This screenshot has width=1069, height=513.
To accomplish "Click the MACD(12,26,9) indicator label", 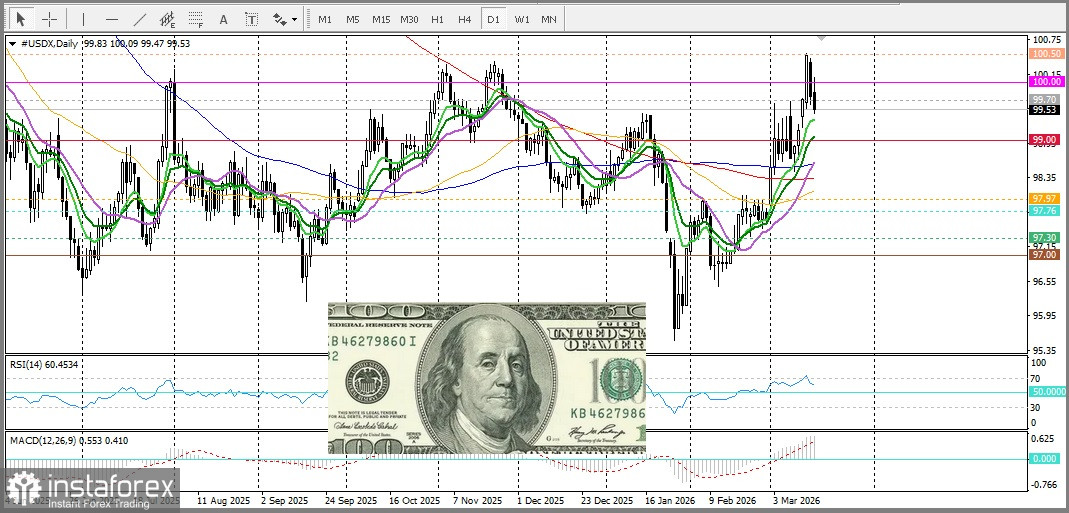I will click(x=68, y=441).
